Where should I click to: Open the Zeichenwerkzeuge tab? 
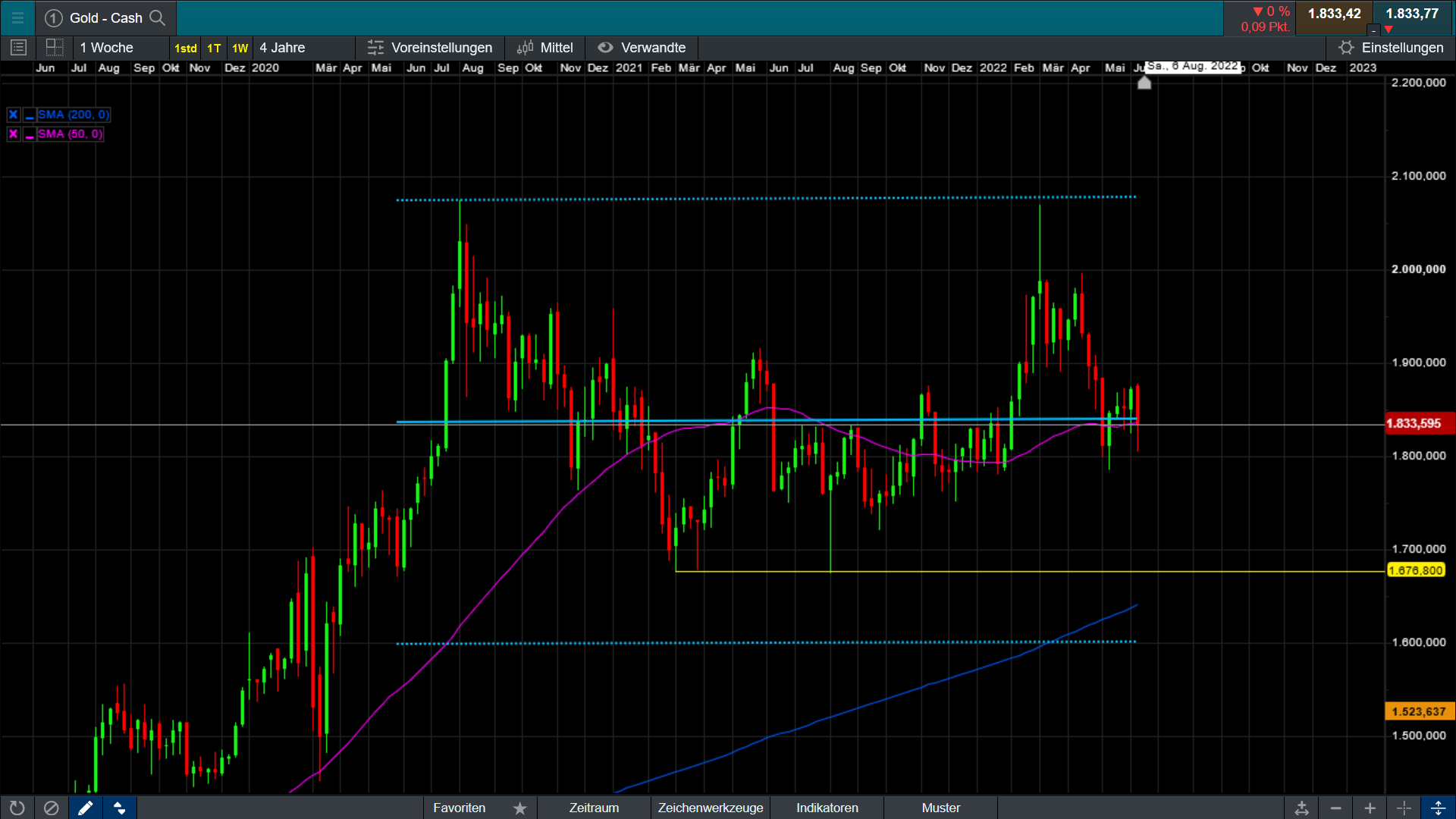point(710,808)
